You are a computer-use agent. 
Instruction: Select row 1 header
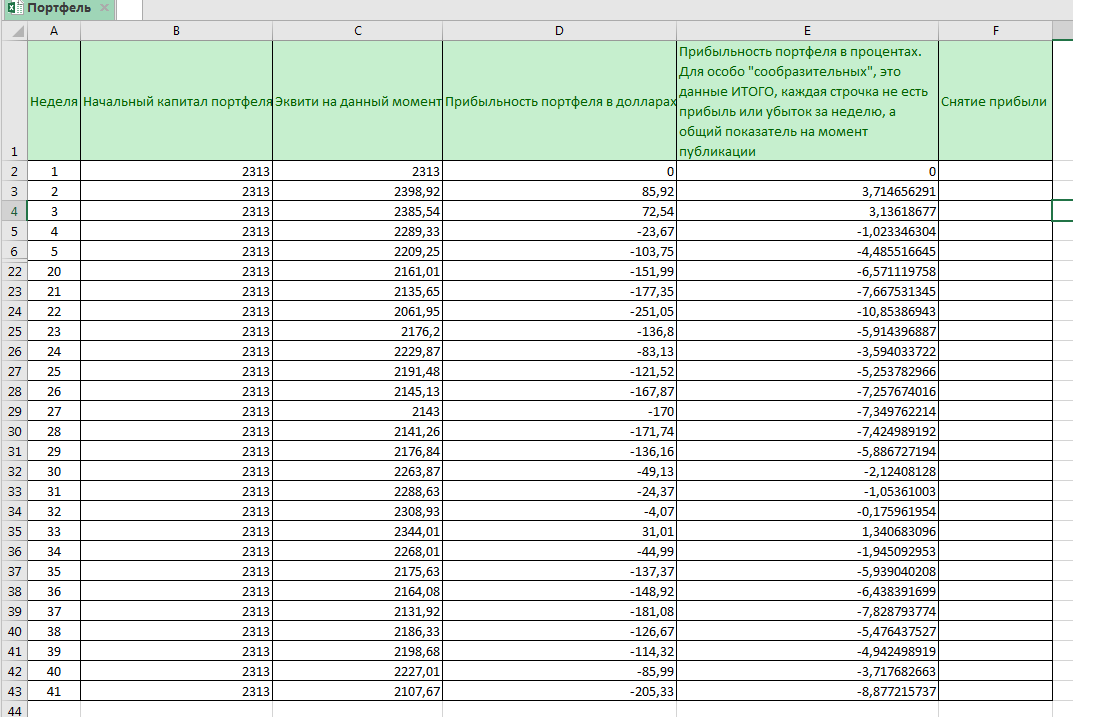13,100
